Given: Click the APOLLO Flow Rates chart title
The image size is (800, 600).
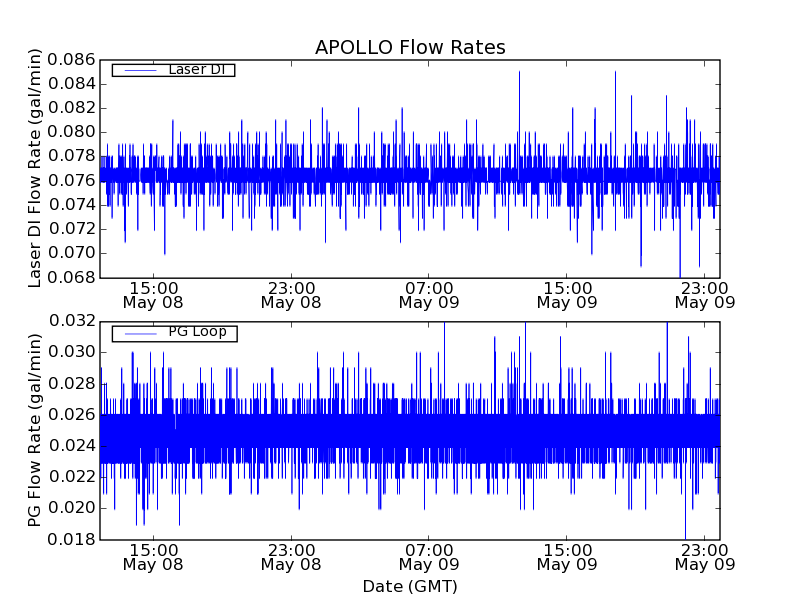Looking at the screenshot, I should (x=410, y=47).
